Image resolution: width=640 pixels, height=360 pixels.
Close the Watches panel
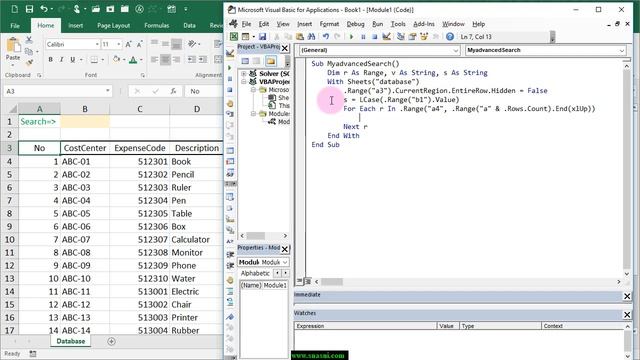click(627, 314)
